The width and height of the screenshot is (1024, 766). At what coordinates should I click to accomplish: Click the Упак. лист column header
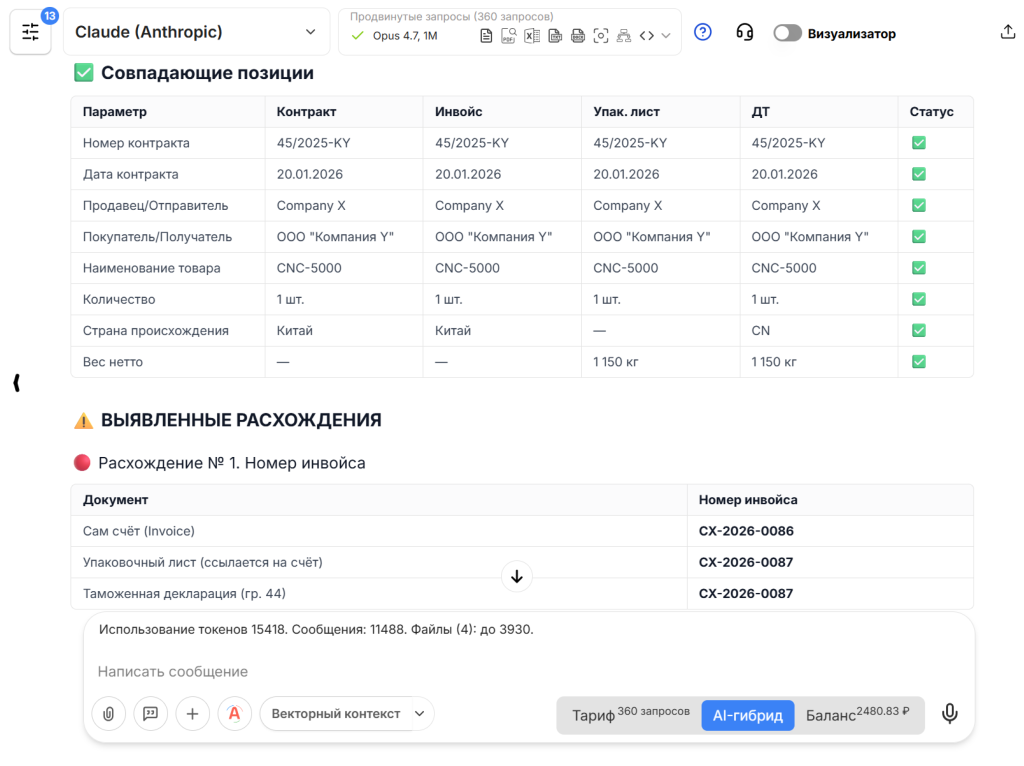[626, 112]
